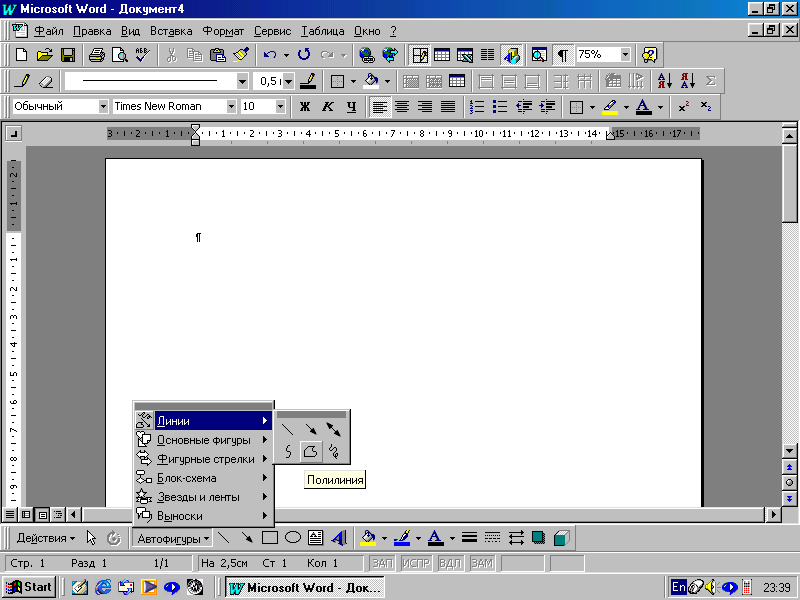Select the Draw Table pencil tool

(x=21, y=81)
